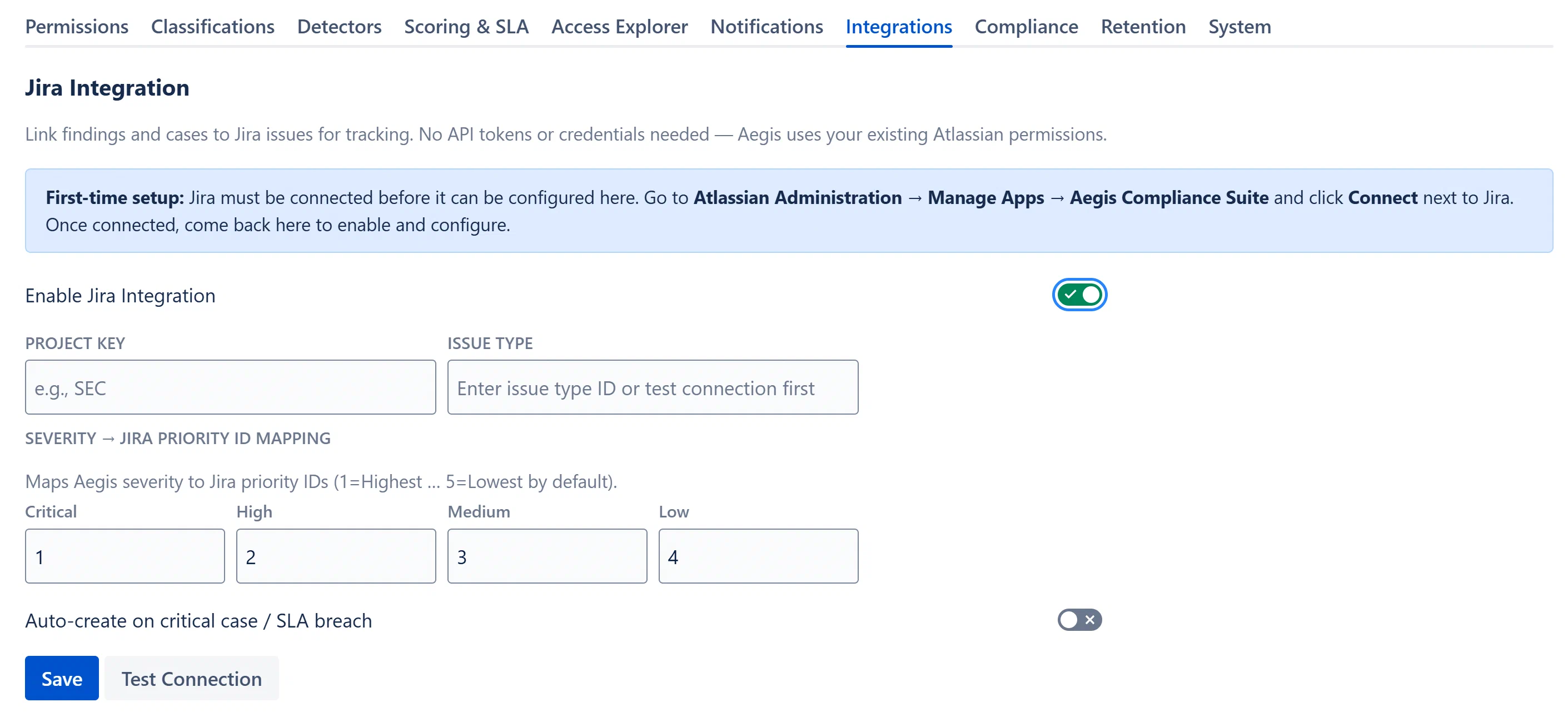Switch to the Classifications tab
This screenshot has width=1568, height=727.
click(x=212, y=26)
